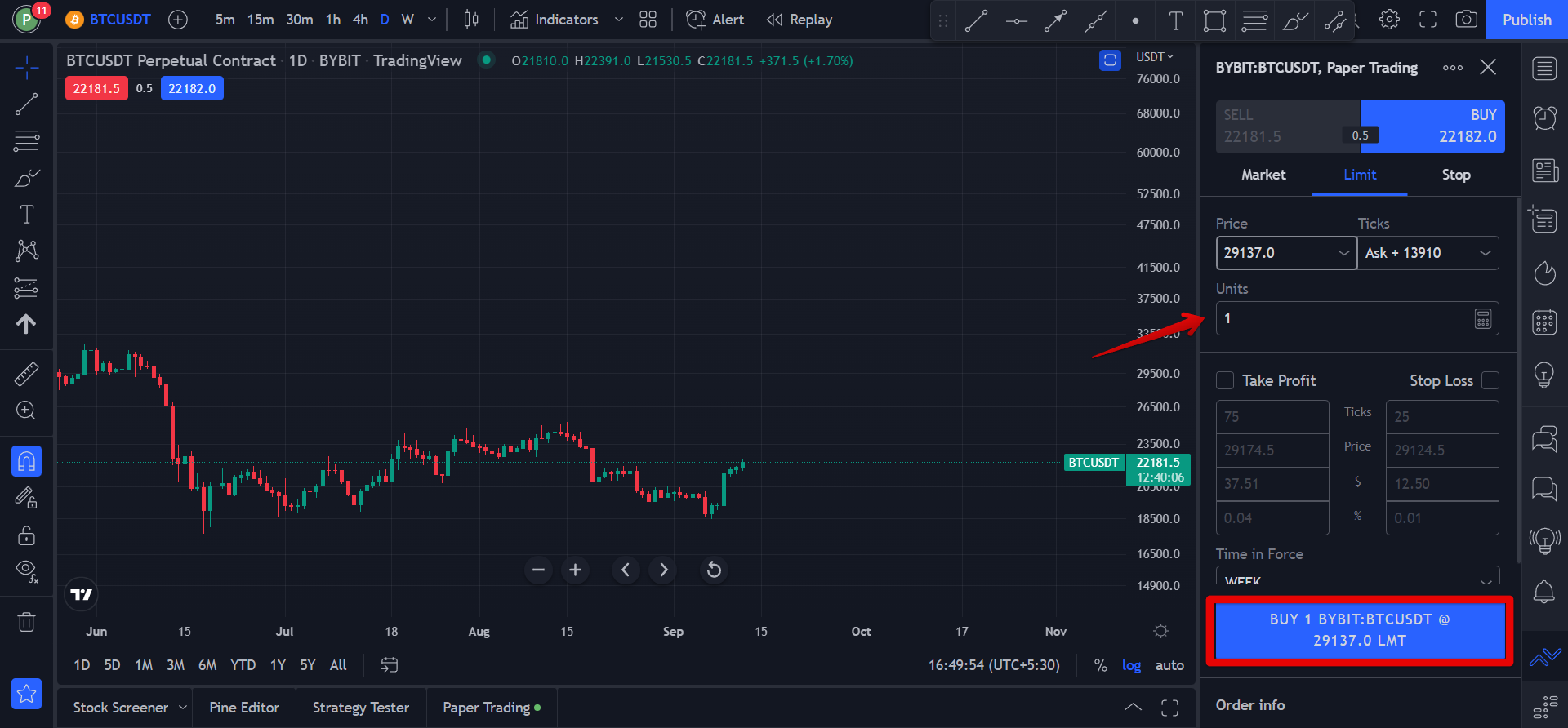Open the Strategy Tester tab
This screenshot has height=728, width=1568.
(361, 707)
